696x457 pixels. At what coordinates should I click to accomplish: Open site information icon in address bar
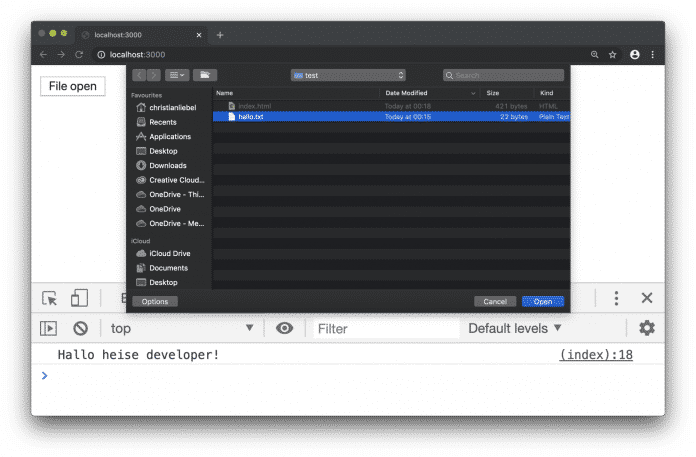coord(101,55)
